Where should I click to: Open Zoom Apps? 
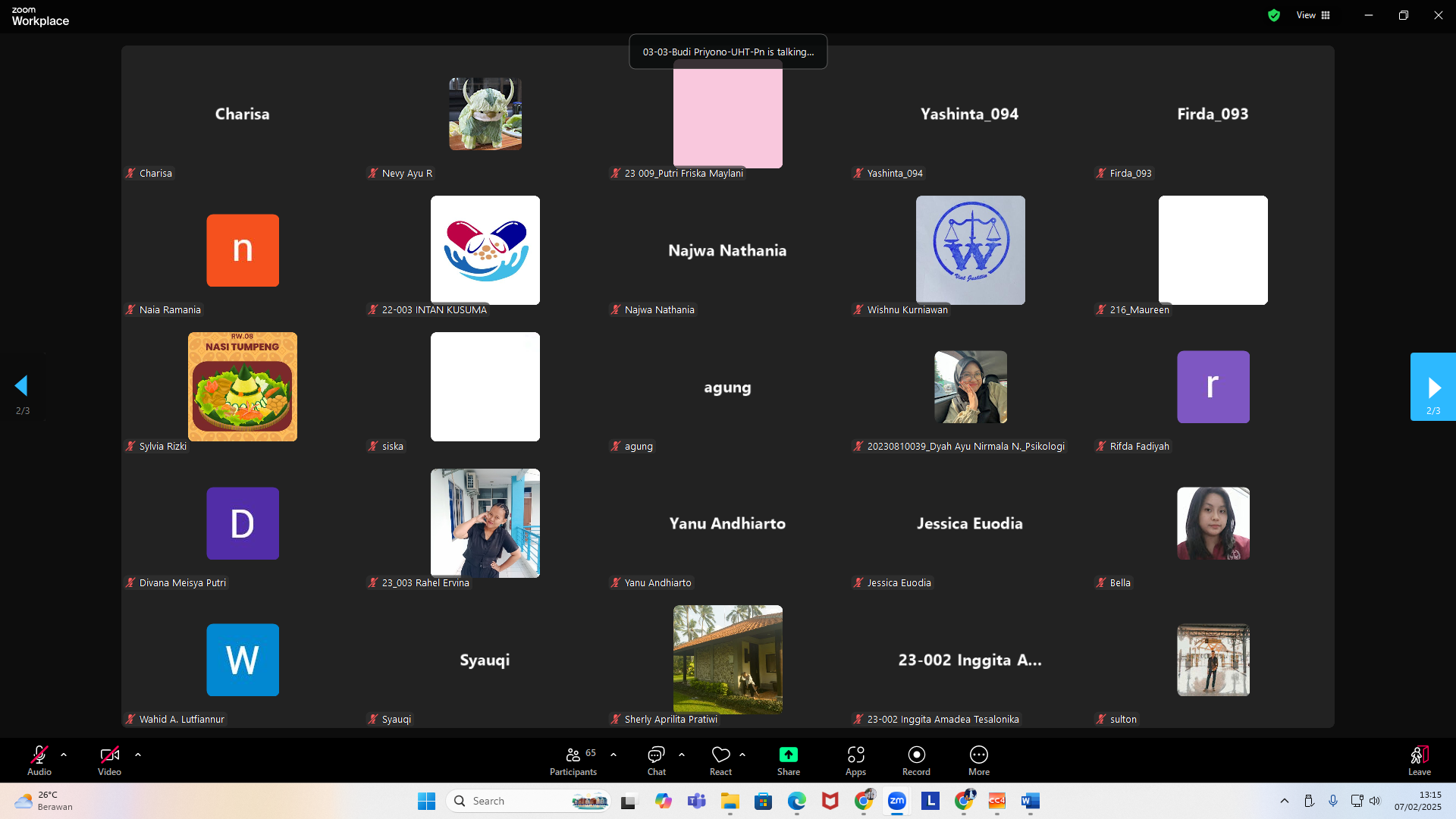tap(855, 761)
